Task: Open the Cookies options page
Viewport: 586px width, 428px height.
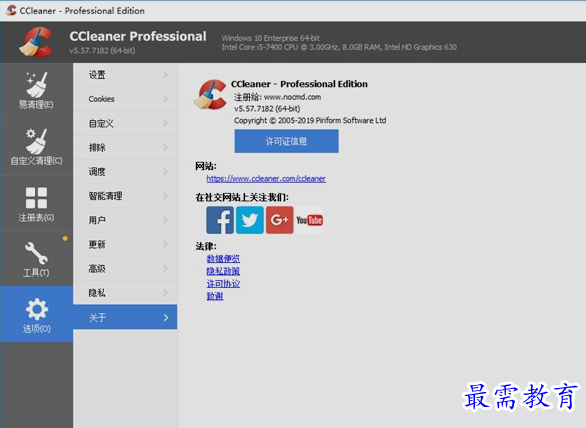Action: pos(125,99)
